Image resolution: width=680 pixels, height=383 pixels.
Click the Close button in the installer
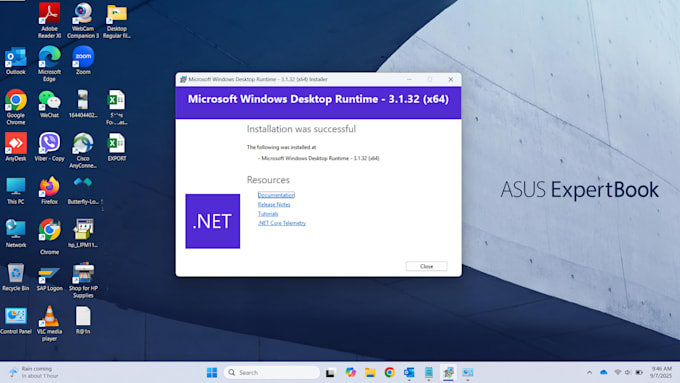pos(426,266)
